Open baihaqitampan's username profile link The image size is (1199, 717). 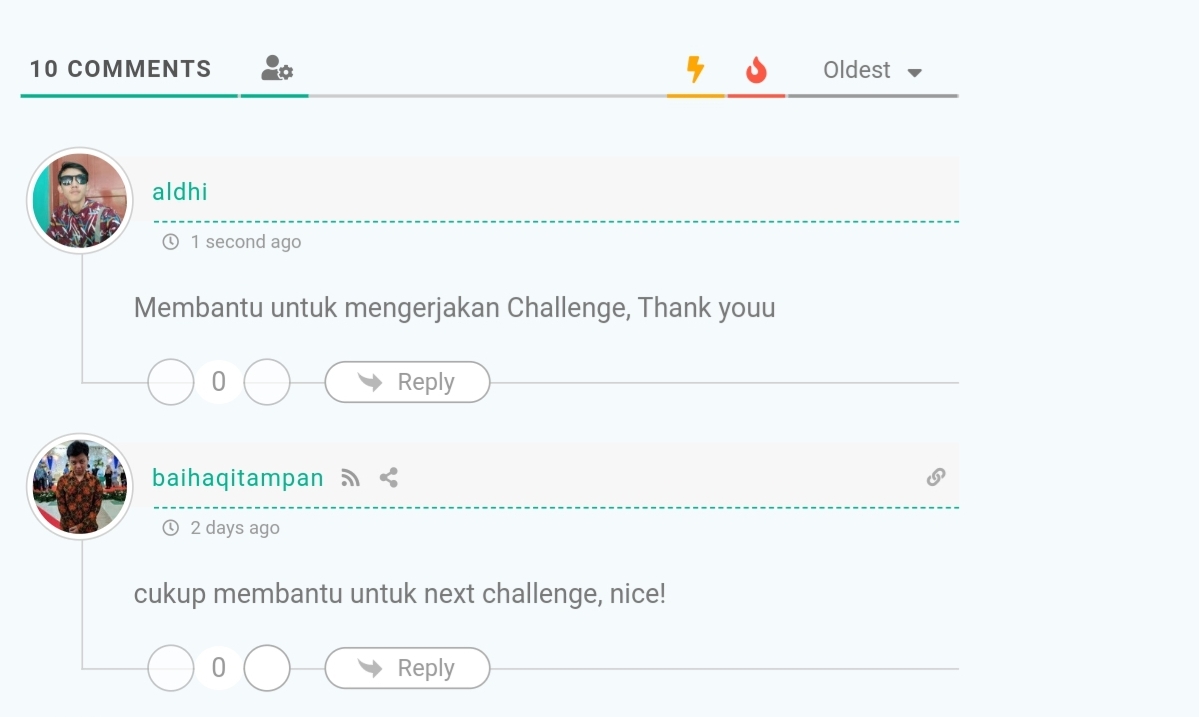(x=238, y=478)
